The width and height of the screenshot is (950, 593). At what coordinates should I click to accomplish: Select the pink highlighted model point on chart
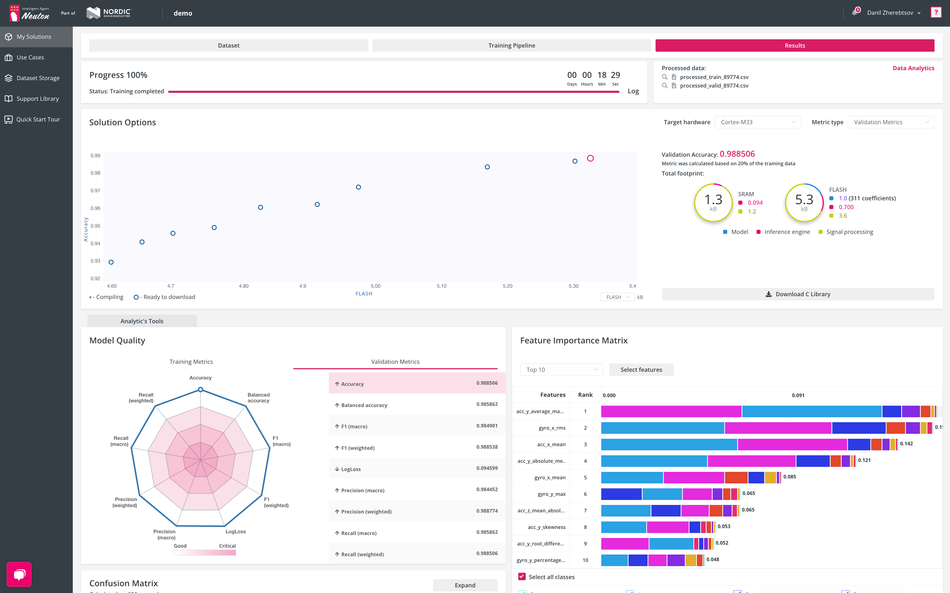pos(590,158)
